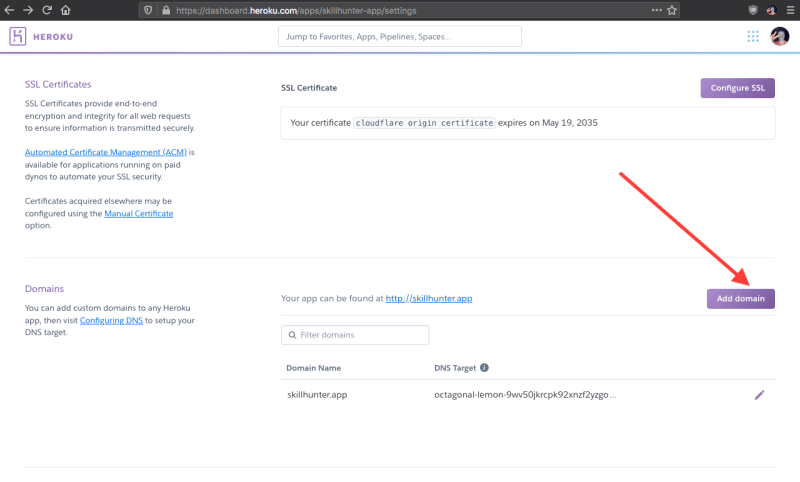Click the SSL Certificates section heading
The image size is (800, 482).
58,84
